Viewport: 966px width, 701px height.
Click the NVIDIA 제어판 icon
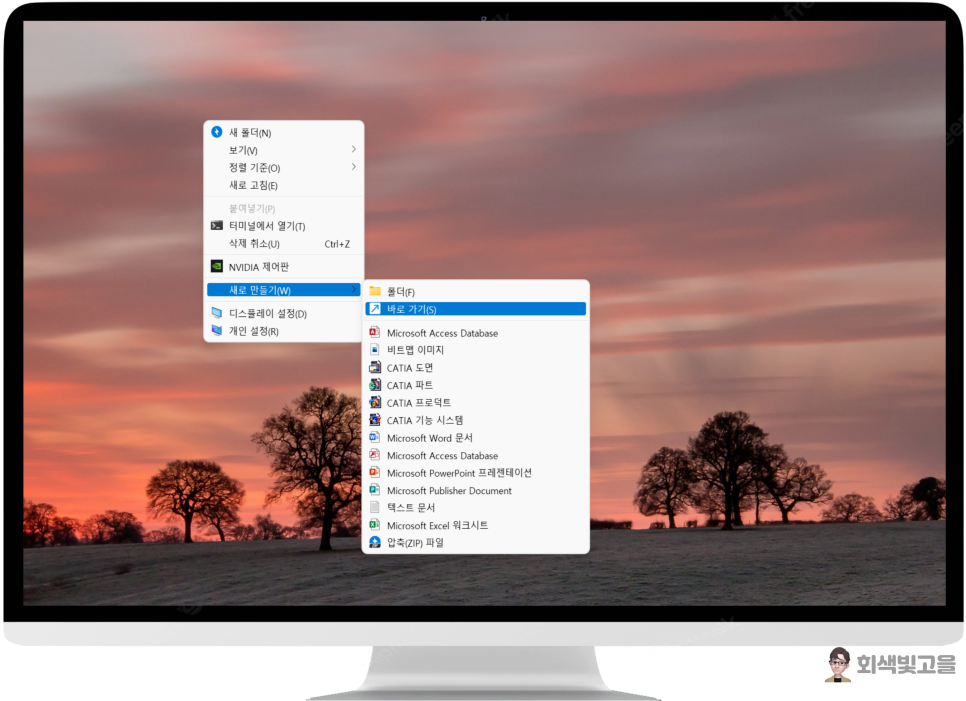pos(216,266)
